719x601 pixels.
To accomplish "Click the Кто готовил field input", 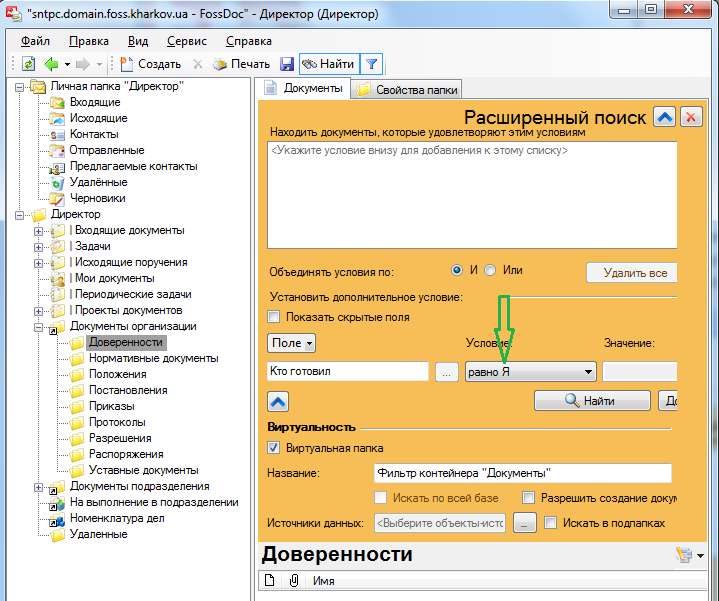I will 348,371.
